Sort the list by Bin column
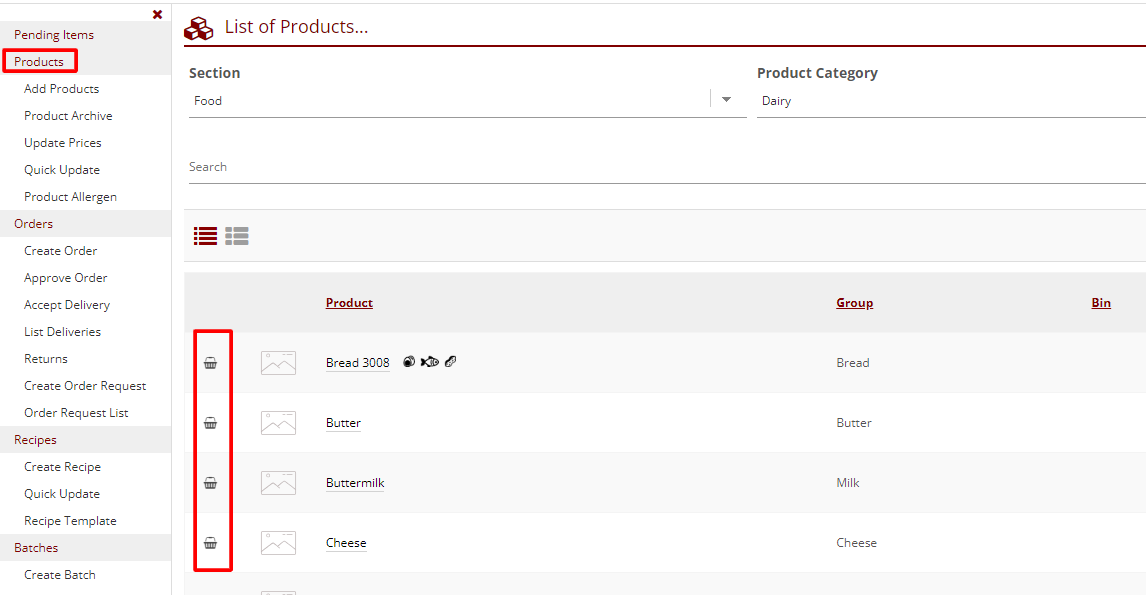This screenshot has height=595, width=1146. coord(1100,303)
